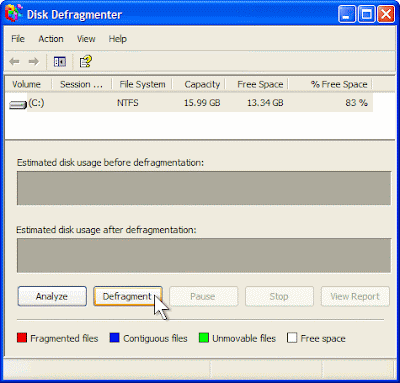Click the red Fragmented files swatch
The width and height of the screenshot is (400, 383).
pyautogui.click(x=22, y=338)
